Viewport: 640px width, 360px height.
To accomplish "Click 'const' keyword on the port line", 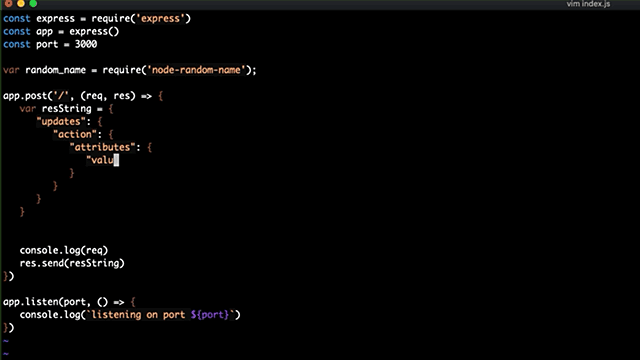I will pyautogui.click(x=17, y=44).
